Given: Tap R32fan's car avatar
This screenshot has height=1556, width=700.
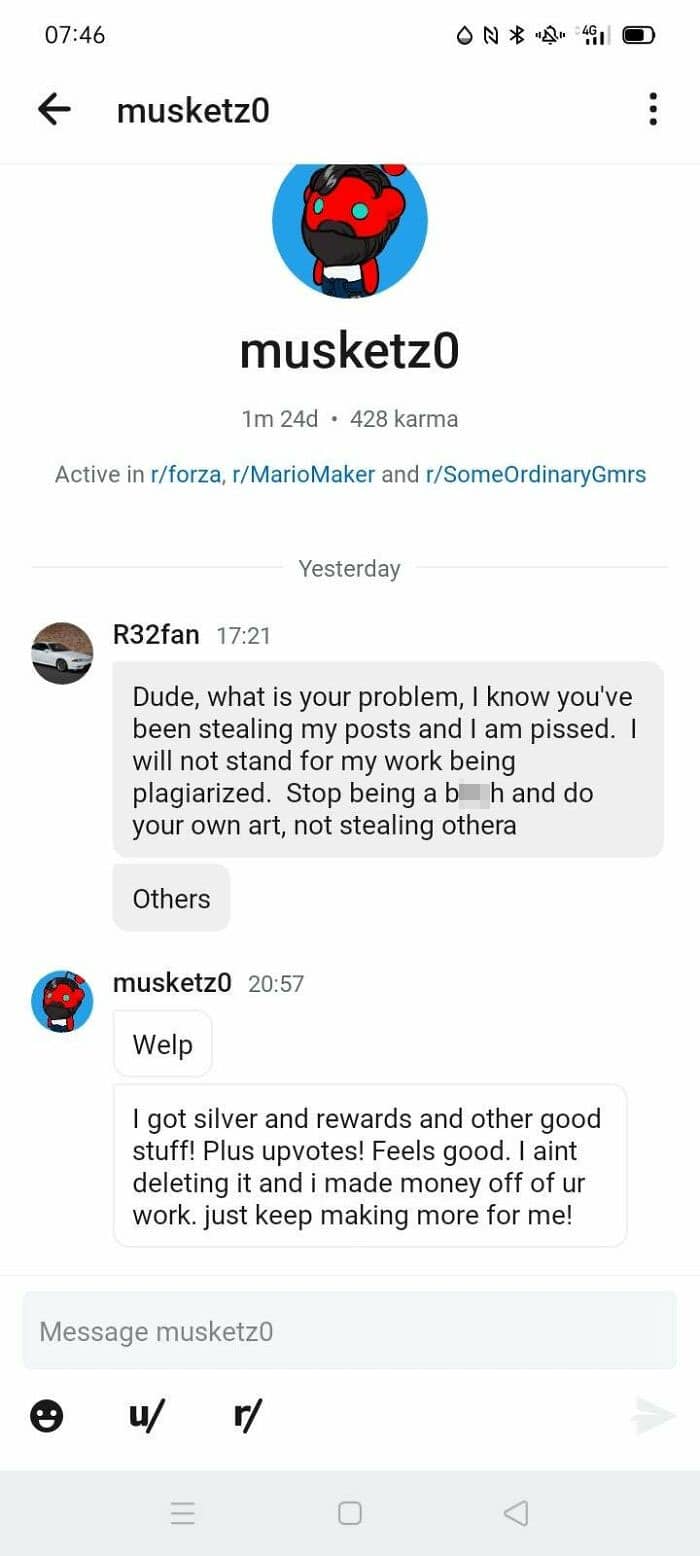Looking at the screenshot, I should (x=62, y=653).
